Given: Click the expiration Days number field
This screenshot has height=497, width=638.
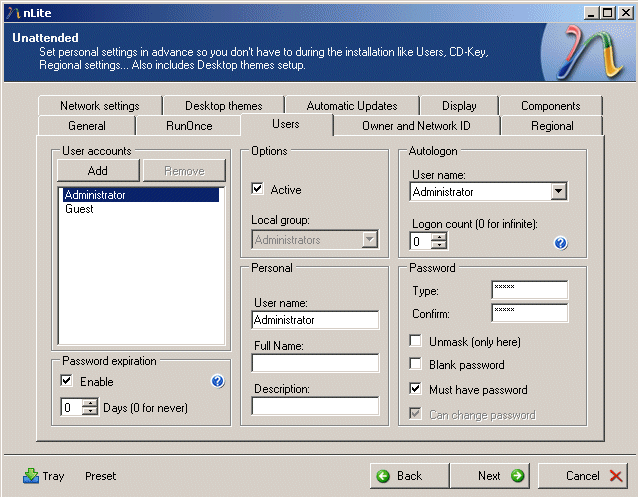Looking at the screenshot, I should [72, 407].
